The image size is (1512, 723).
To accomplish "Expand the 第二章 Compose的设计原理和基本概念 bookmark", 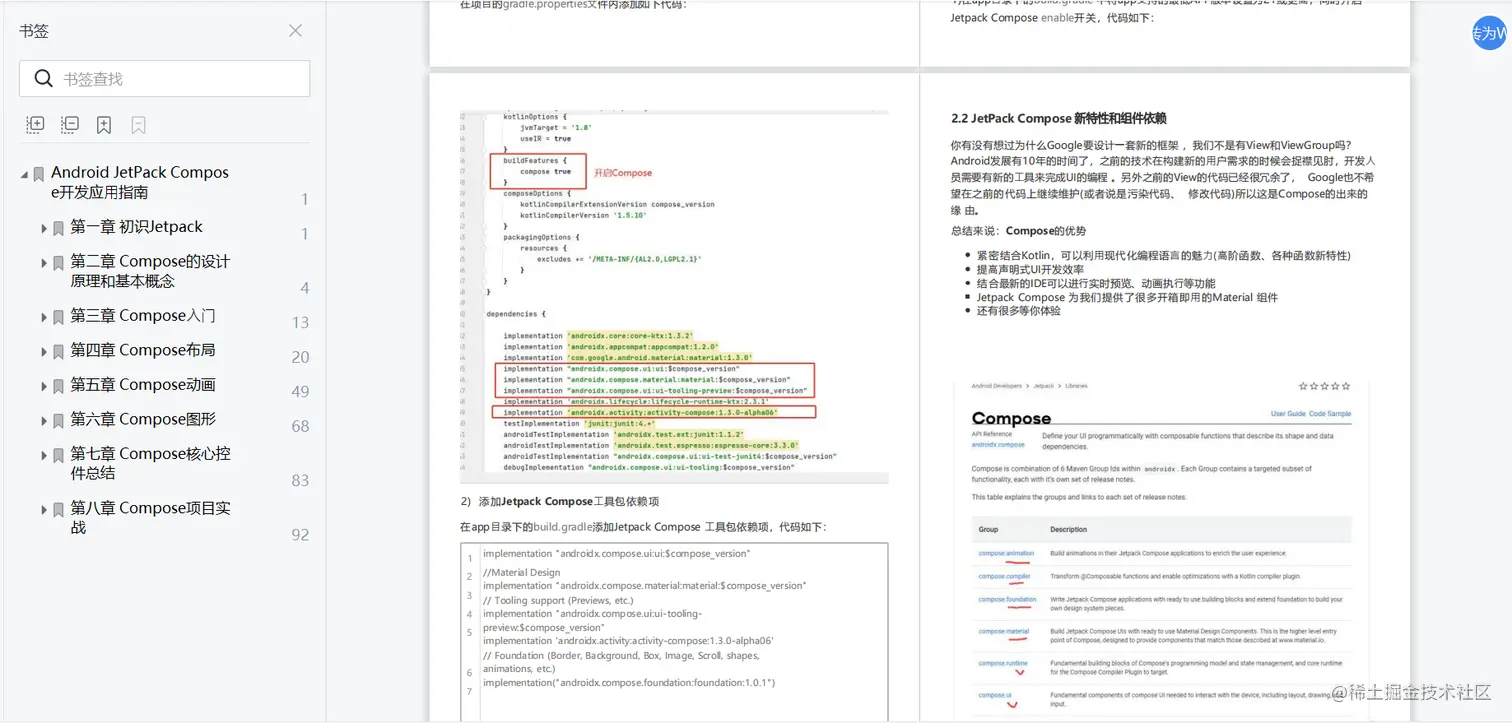I will point(44,264).
